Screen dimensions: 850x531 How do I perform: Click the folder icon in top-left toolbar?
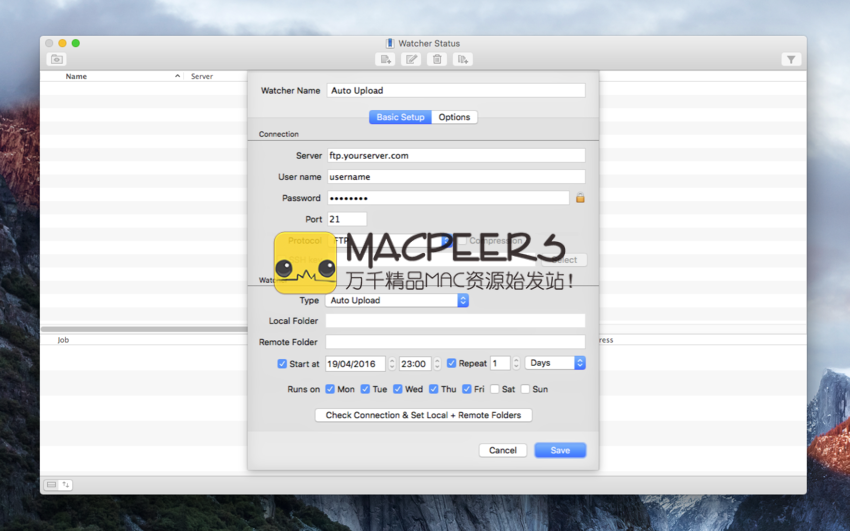tap(57, 60)
